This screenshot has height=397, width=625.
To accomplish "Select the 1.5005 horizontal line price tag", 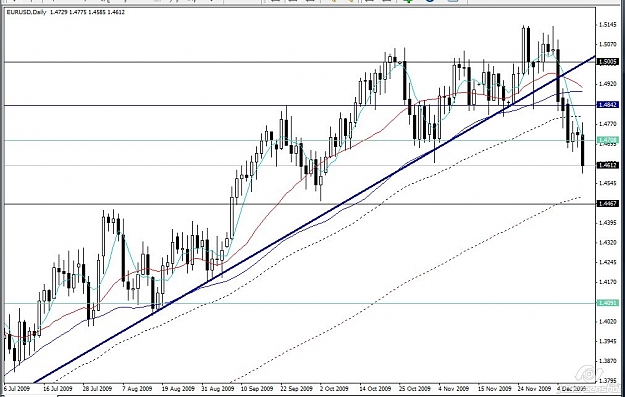I will 608,62.
